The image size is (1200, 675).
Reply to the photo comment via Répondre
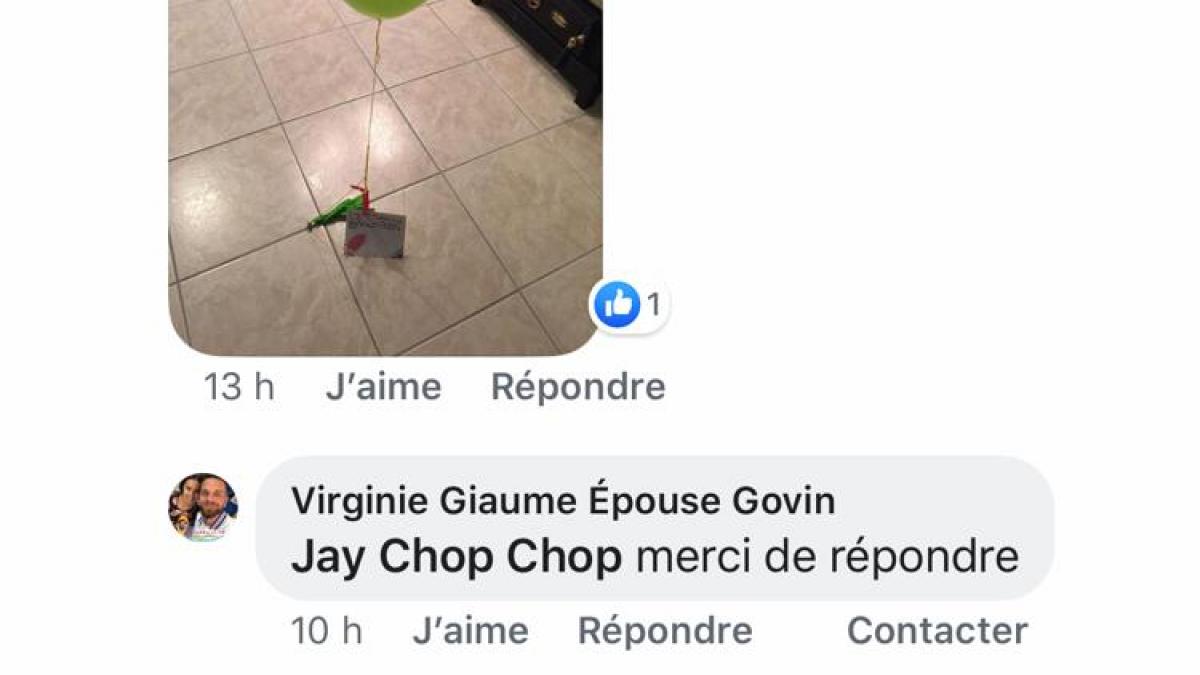[578, 387]
